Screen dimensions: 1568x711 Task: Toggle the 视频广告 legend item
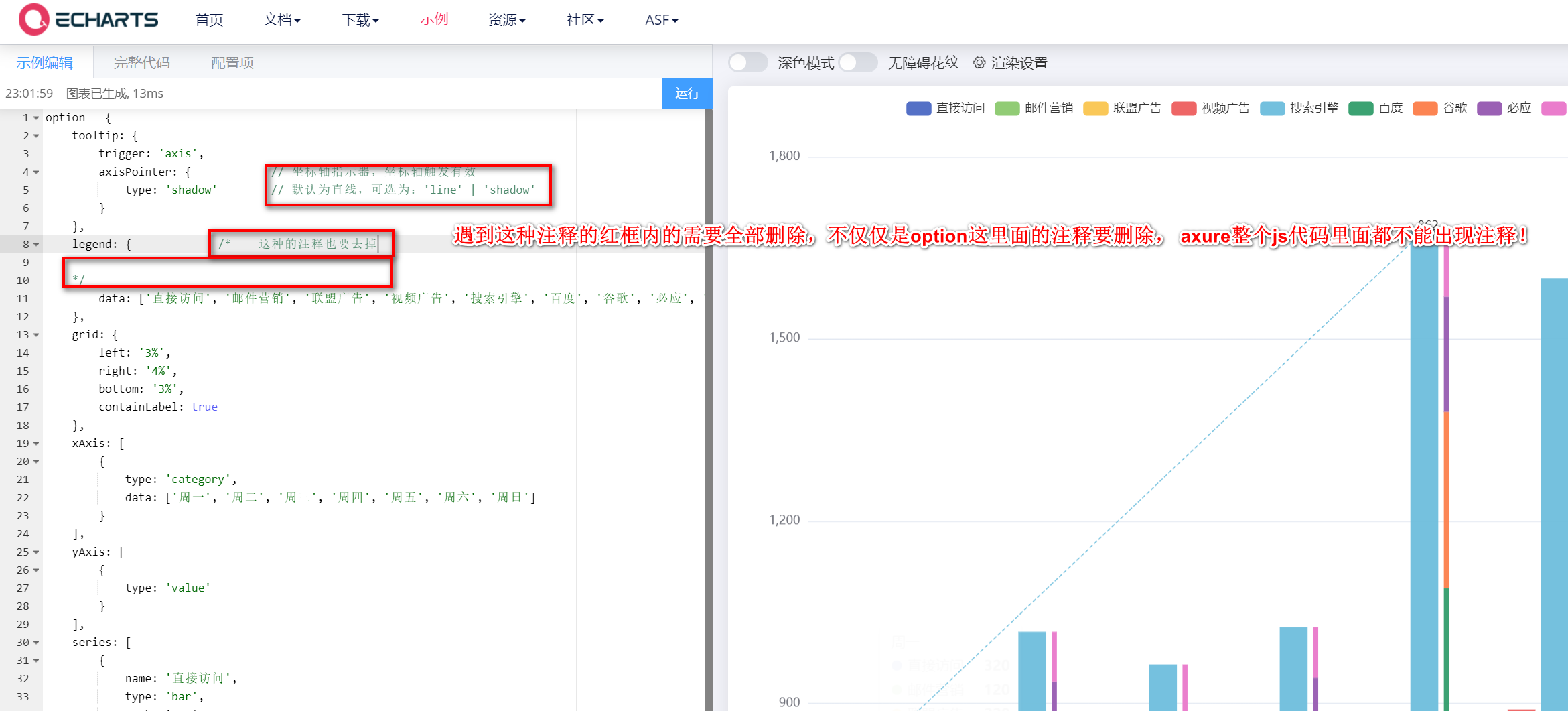coord(1210,108)
